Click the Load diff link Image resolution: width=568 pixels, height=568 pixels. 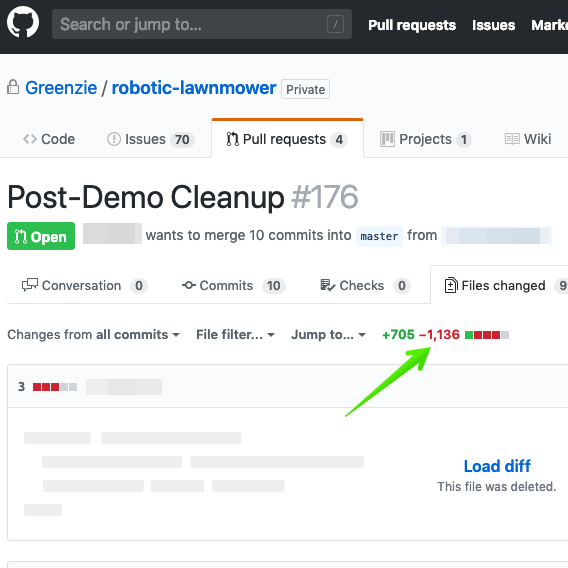[x=497, y=466]
